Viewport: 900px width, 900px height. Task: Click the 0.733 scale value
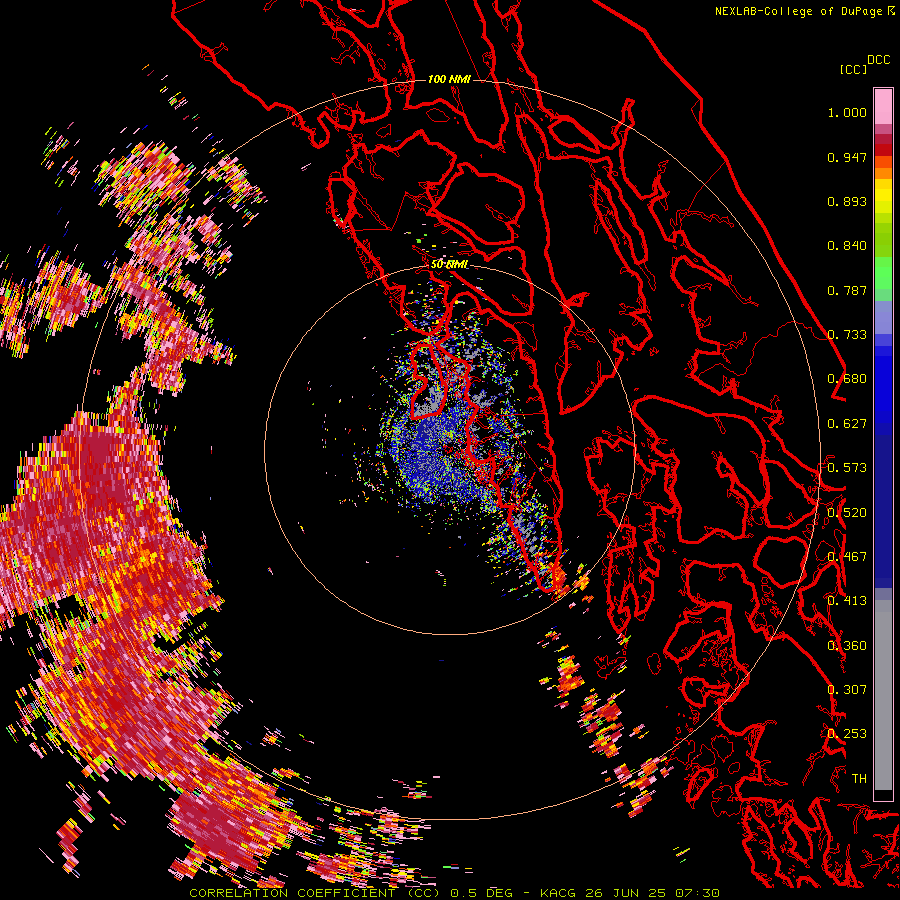tap(847, 335)
